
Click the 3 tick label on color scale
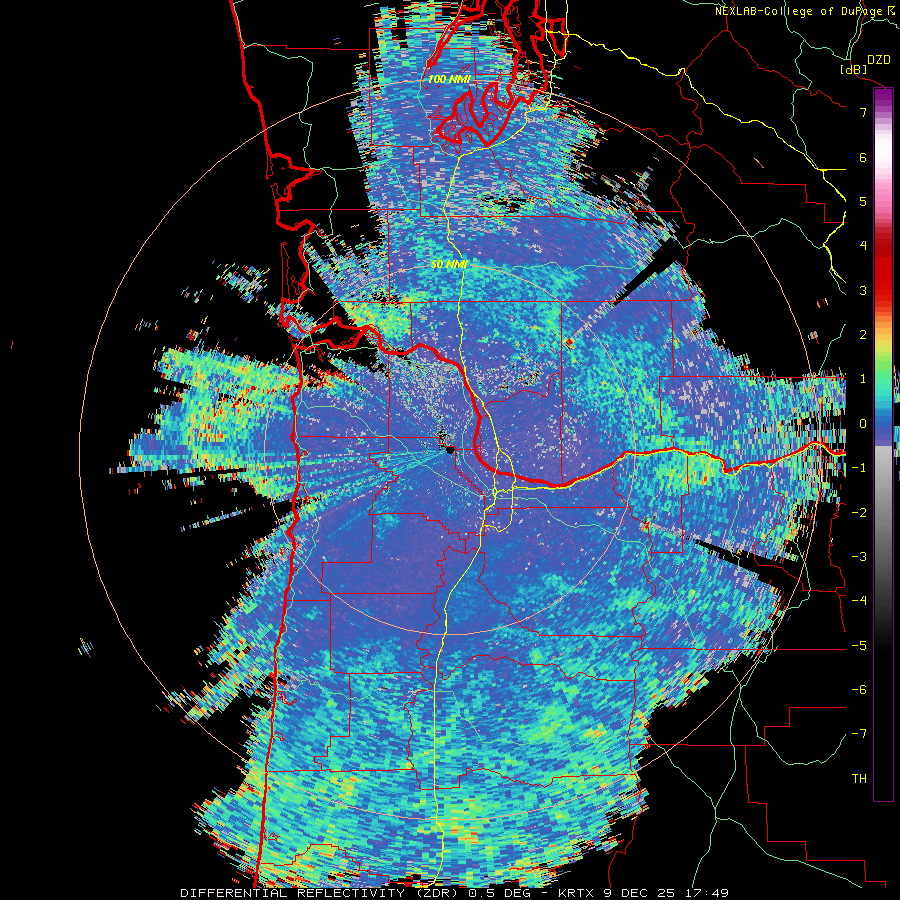coord(863,290)
